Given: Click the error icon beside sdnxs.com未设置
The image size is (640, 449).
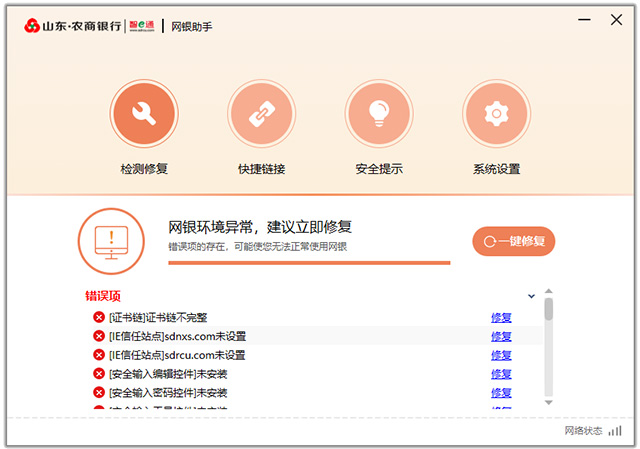Looking at the screenshot, I should [x=99, y=336].
